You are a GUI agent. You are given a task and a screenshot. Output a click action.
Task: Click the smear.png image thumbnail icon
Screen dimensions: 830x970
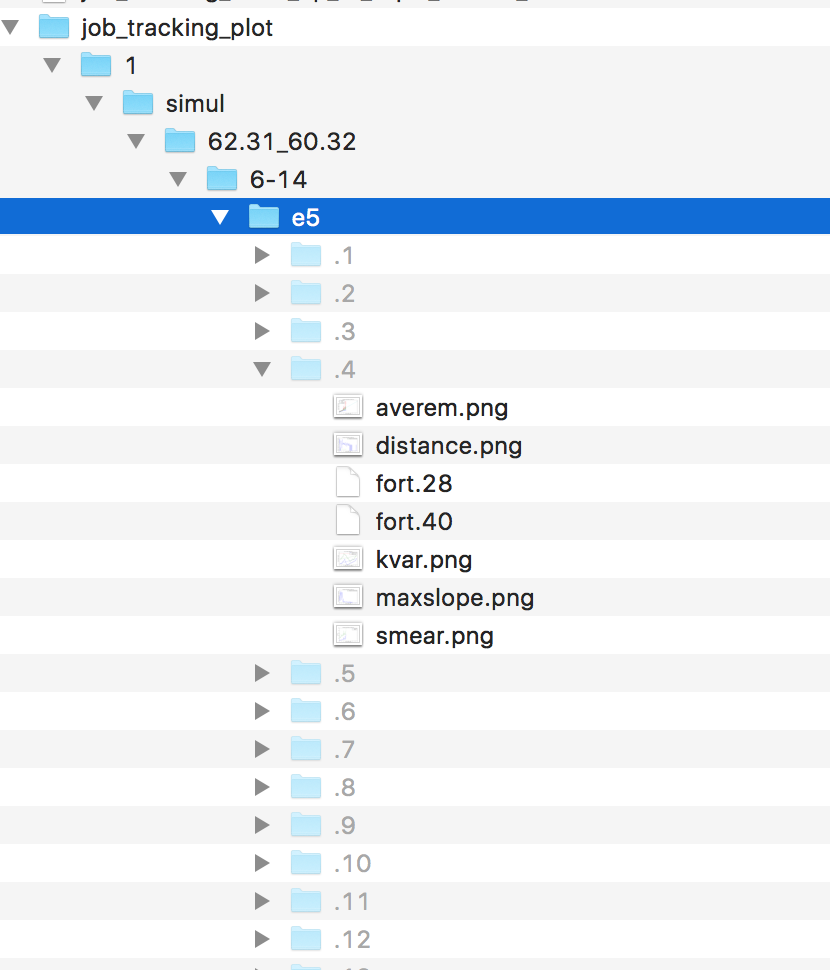pos(348,635)
